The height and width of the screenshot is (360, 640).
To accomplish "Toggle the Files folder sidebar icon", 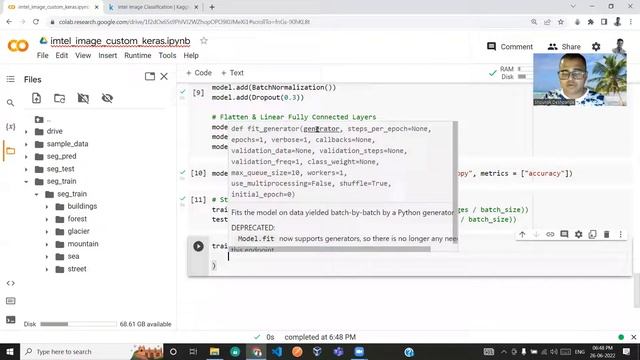I will click(11, 151).
